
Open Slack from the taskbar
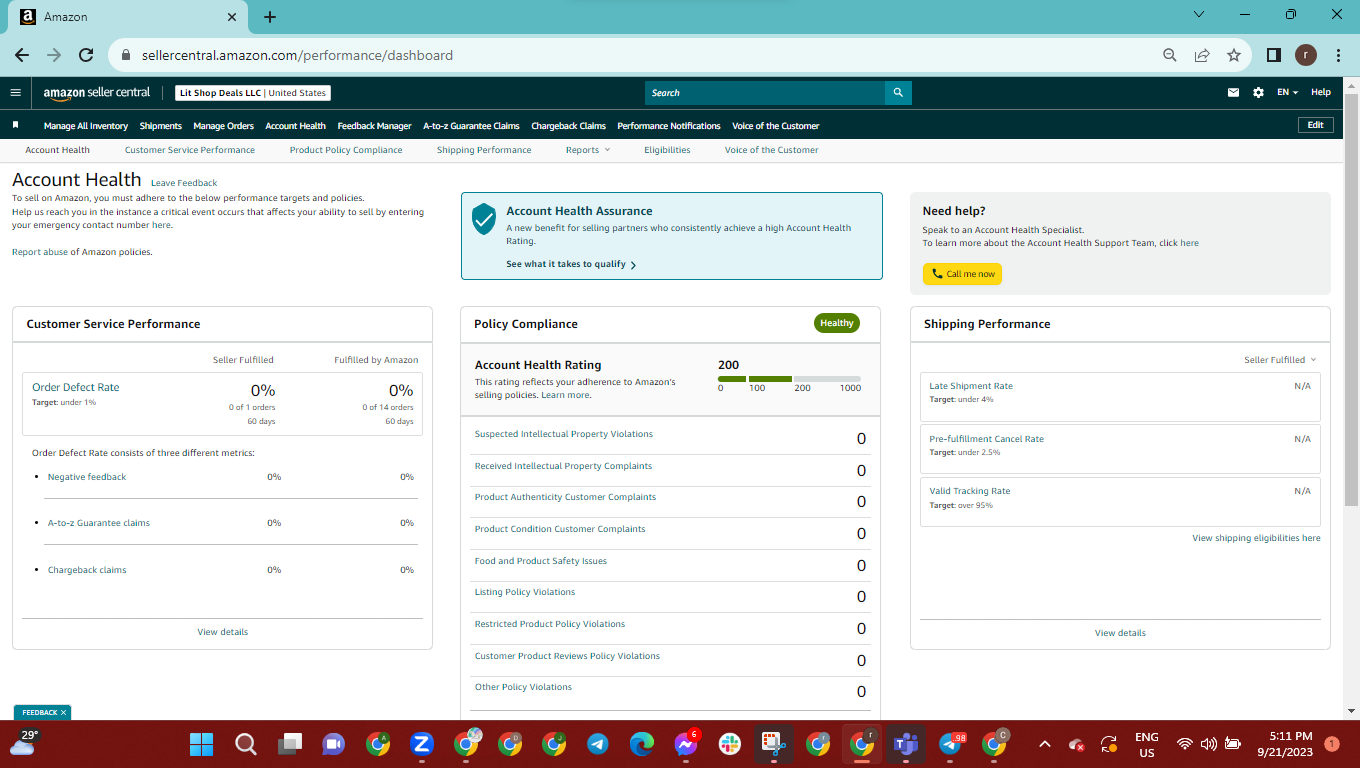(x=729, y=744)
